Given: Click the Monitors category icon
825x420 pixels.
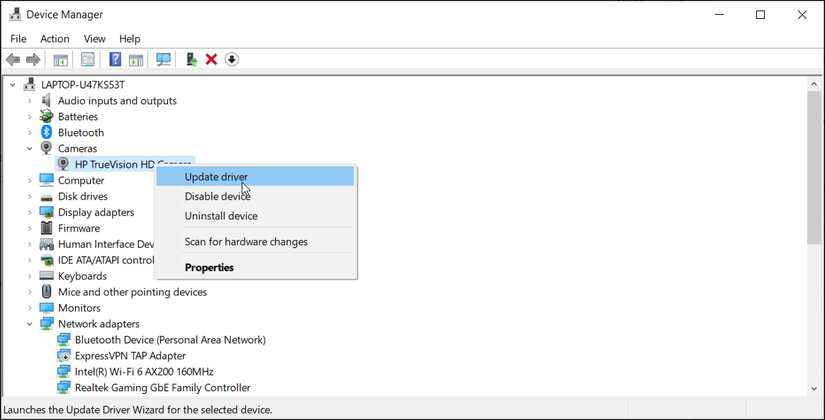Looking at the screenshot, I should 46,307.
